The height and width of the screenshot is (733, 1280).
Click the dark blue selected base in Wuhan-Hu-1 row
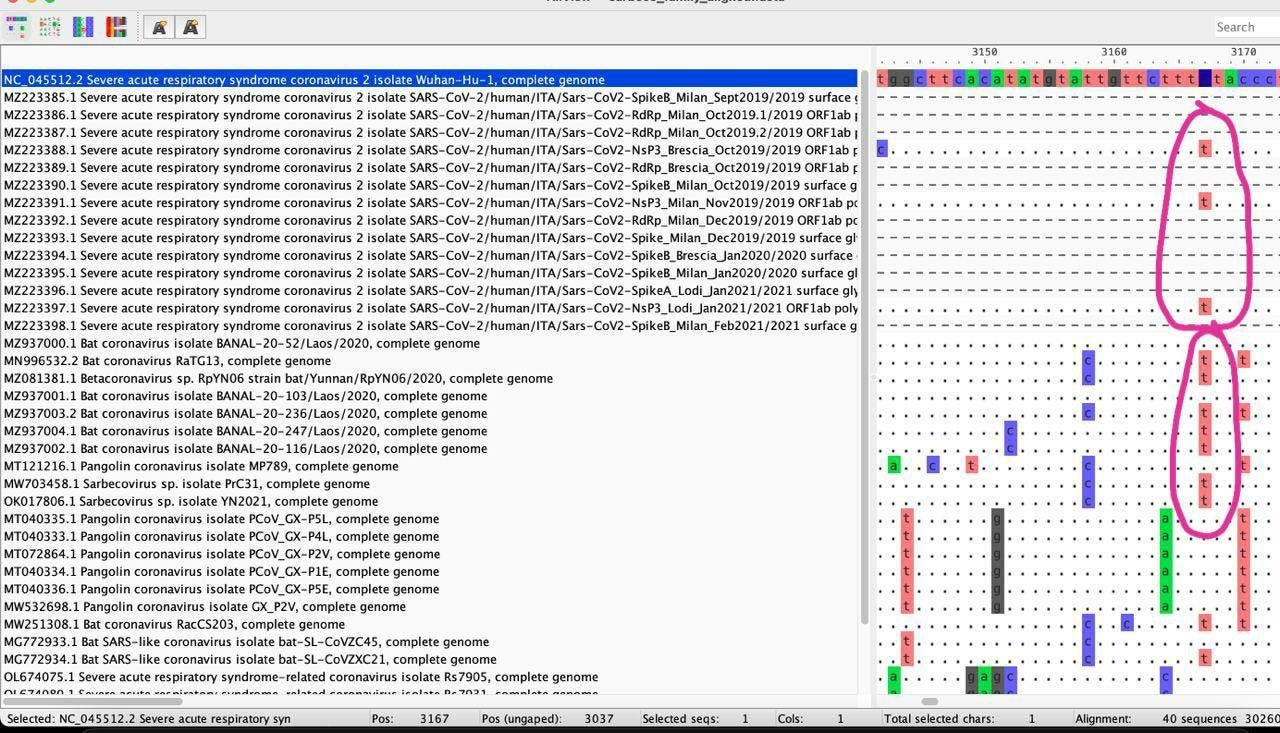point(1204,79)
